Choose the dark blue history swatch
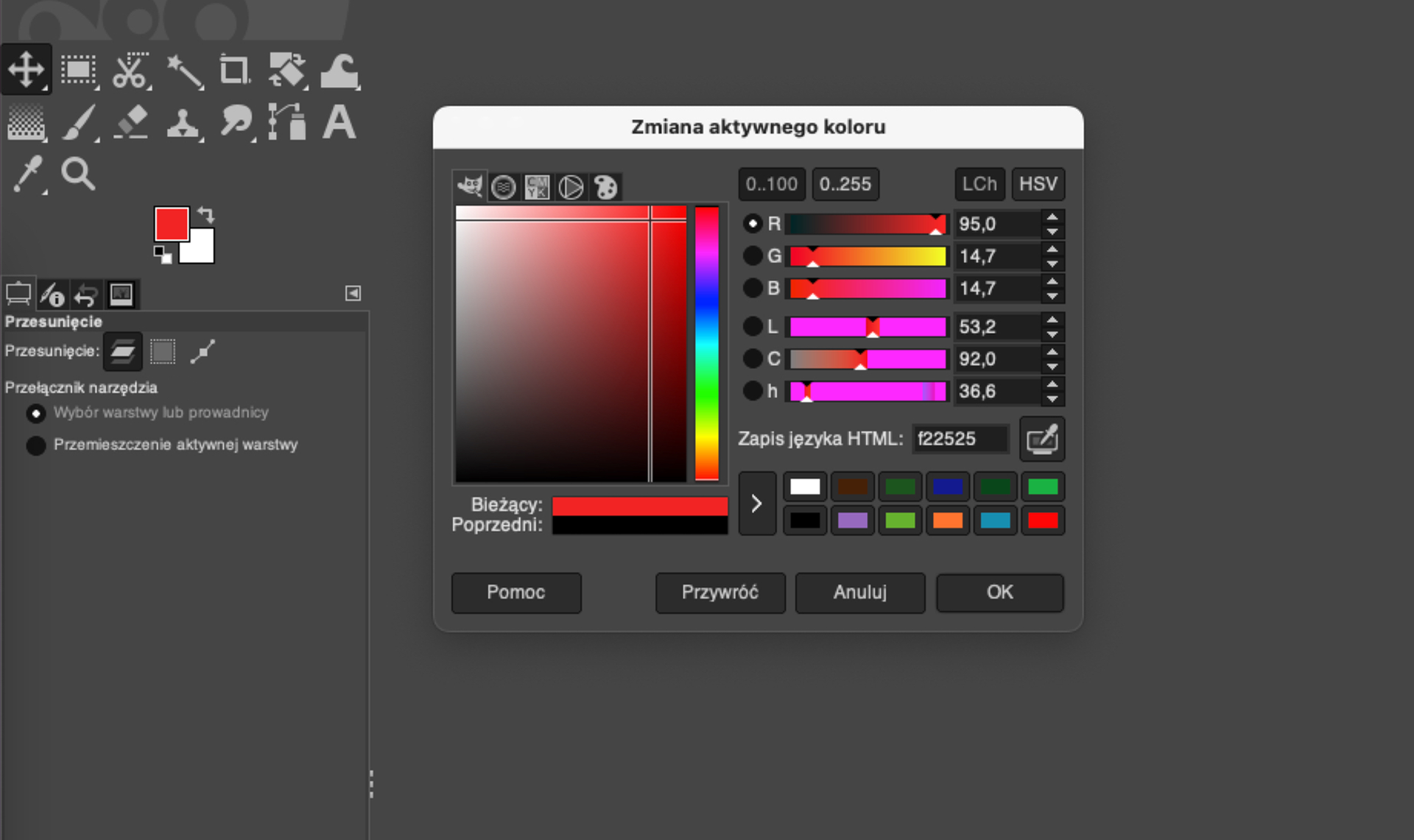This screenshot has width=1414, height=840. coord(948,487)
